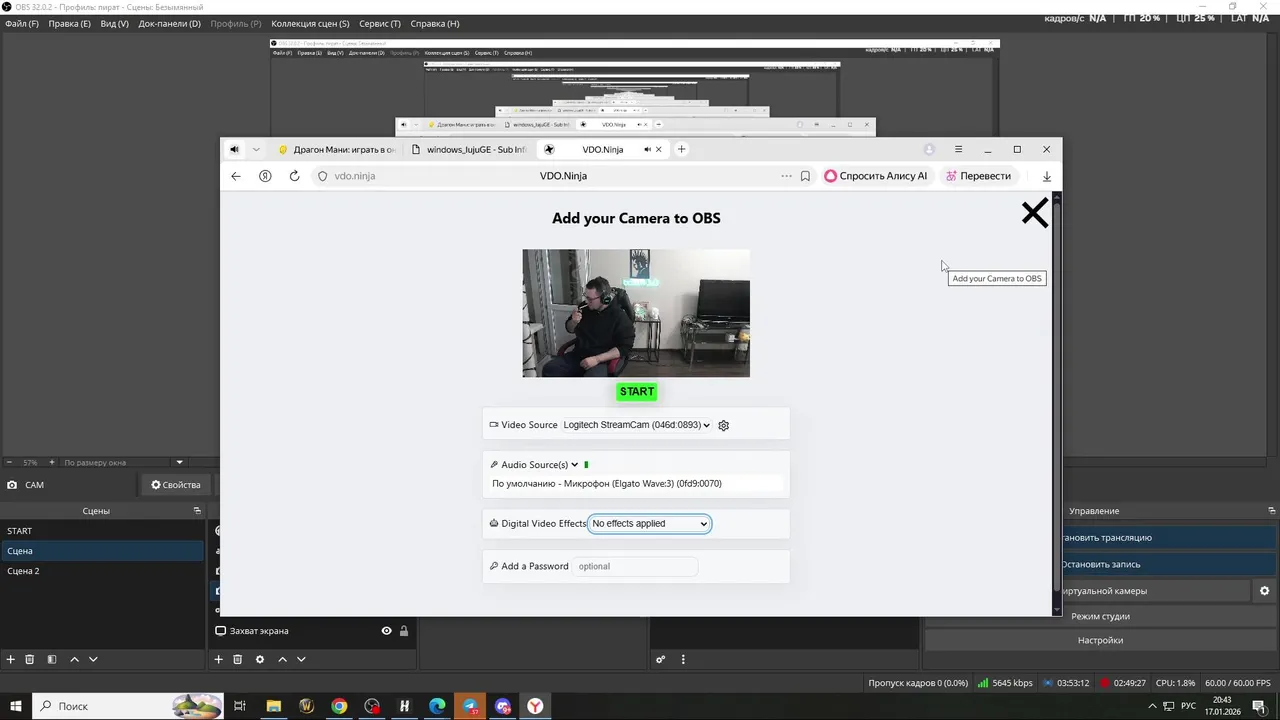This screenshot has height=720, width=1280.
Task: Open the Правка menu
Action: tap(70, 23)
